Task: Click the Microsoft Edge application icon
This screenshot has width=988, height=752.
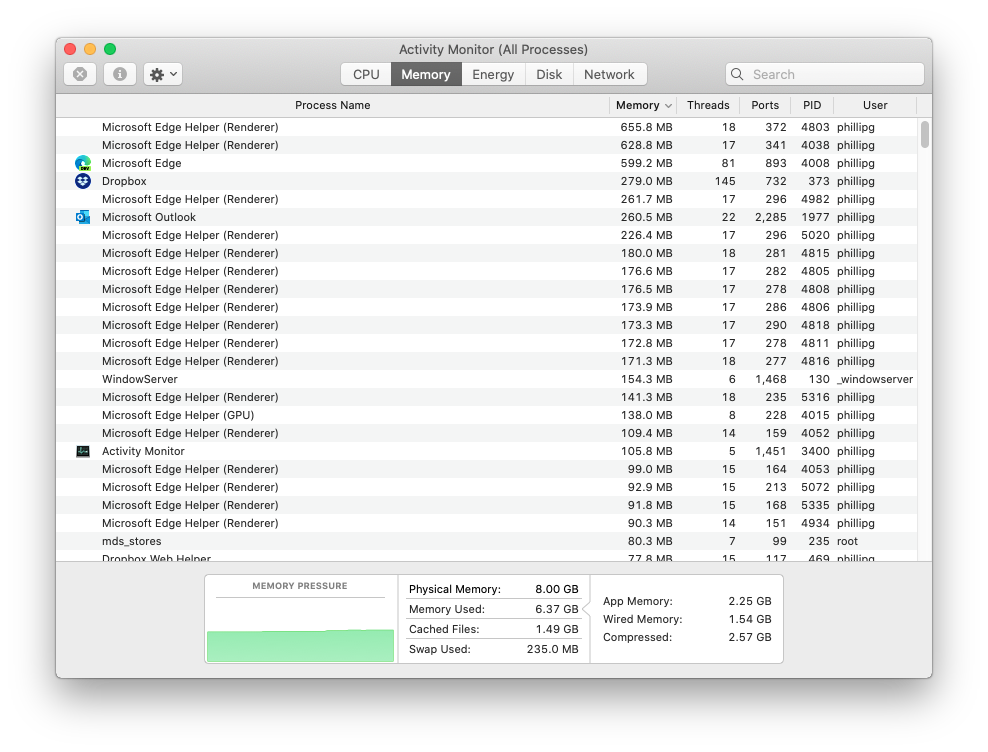Action: 83,163
